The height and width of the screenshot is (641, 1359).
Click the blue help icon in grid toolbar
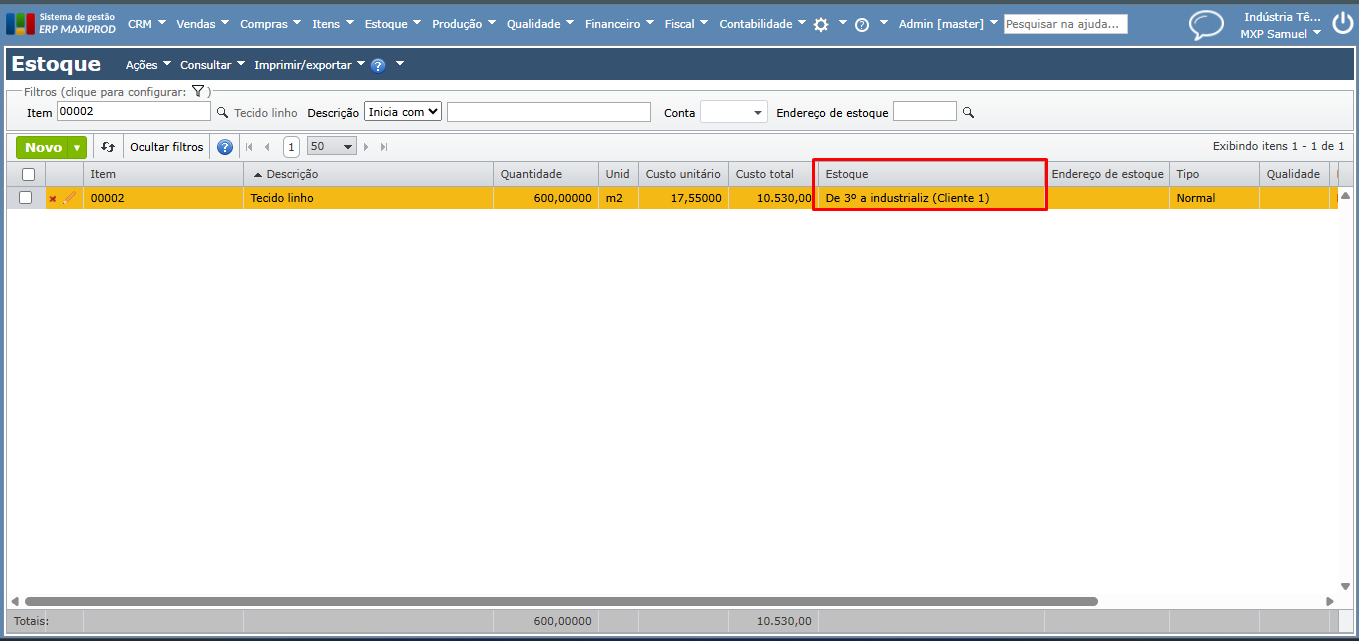pyautogui.click(x=225, y=147)
